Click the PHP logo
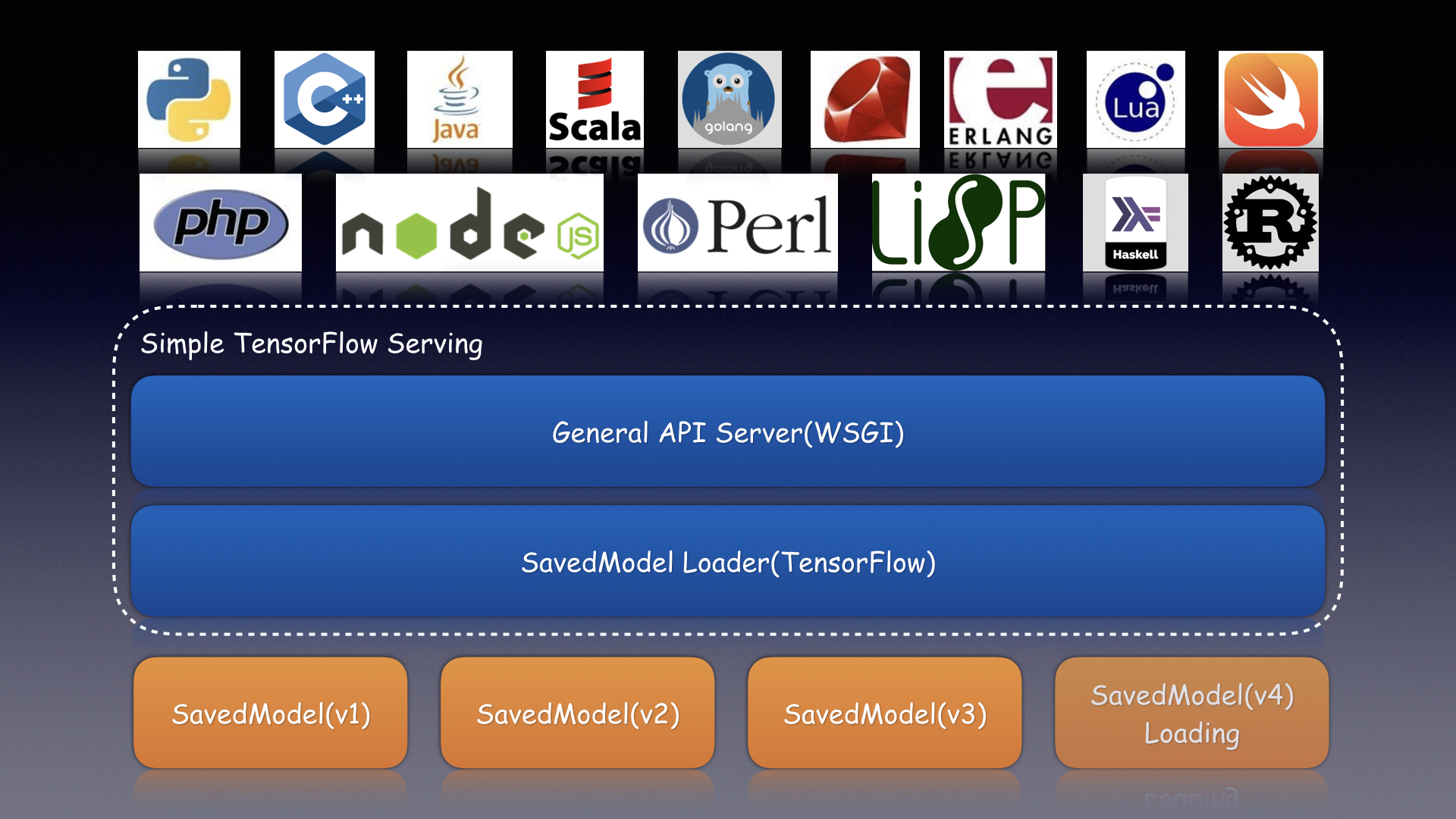Screen dimensions: 1456x819 coord(220,223)
